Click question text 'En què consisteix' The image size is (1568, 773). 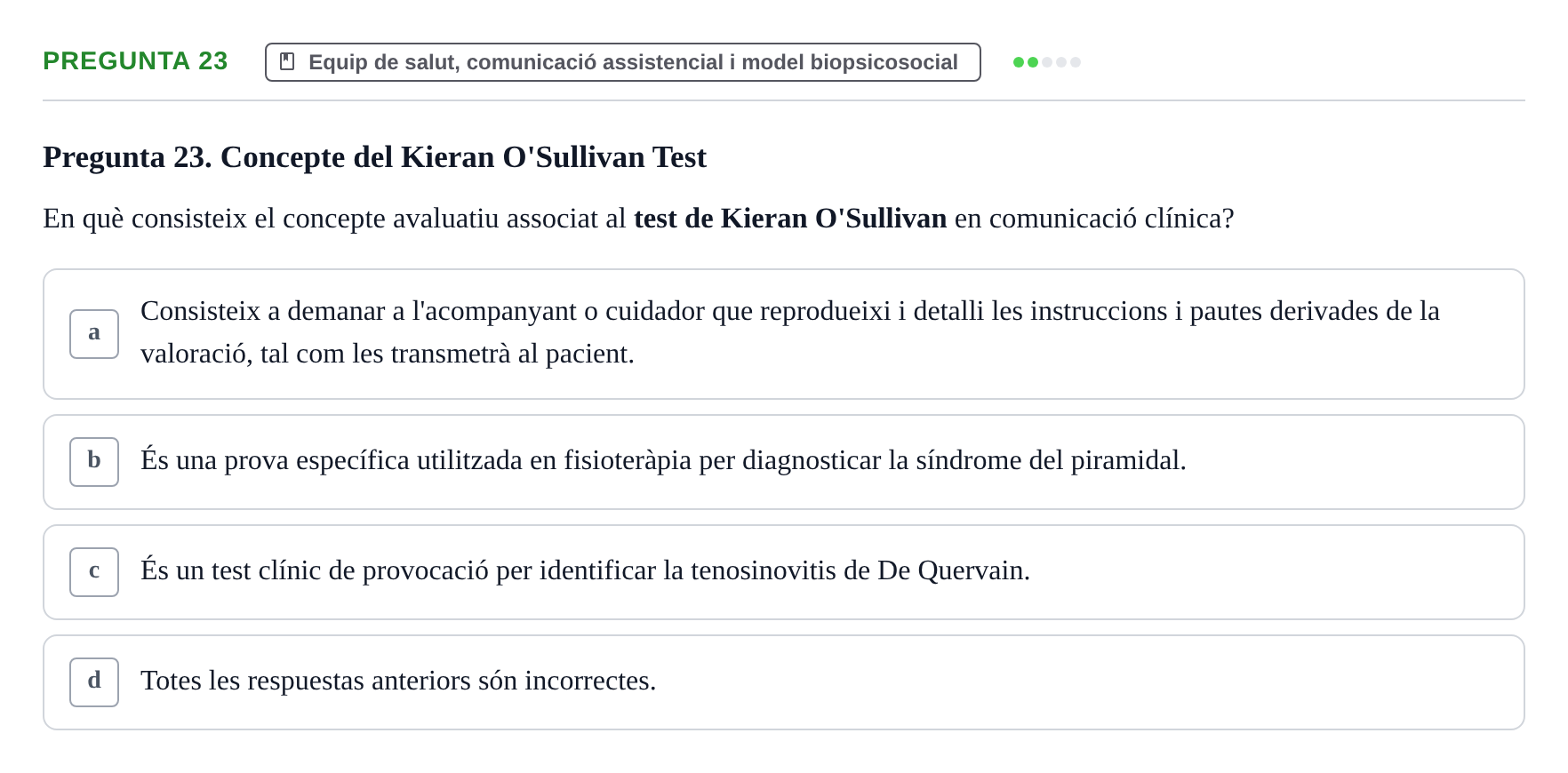point(145,219)
